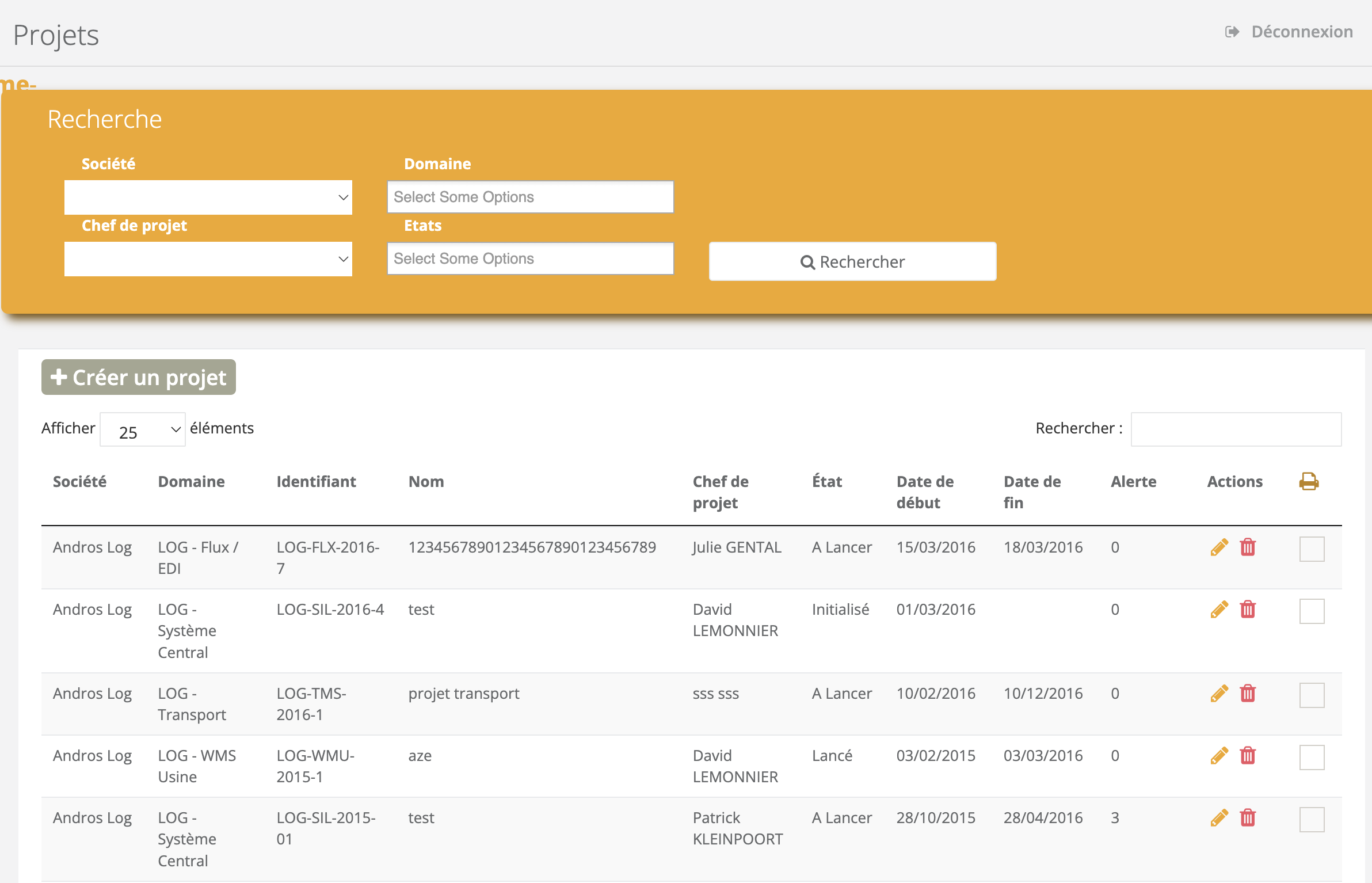
Task: Click the alert value 3
Action: 1115,818
